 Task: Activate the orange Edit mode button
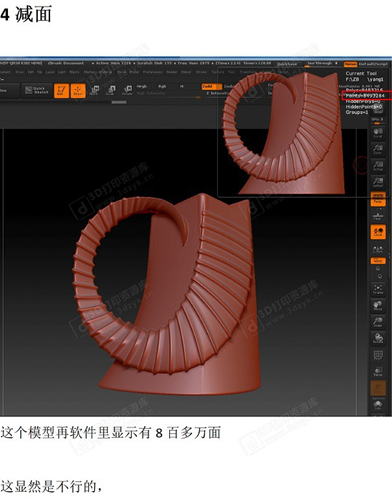[x=61, y=90]
